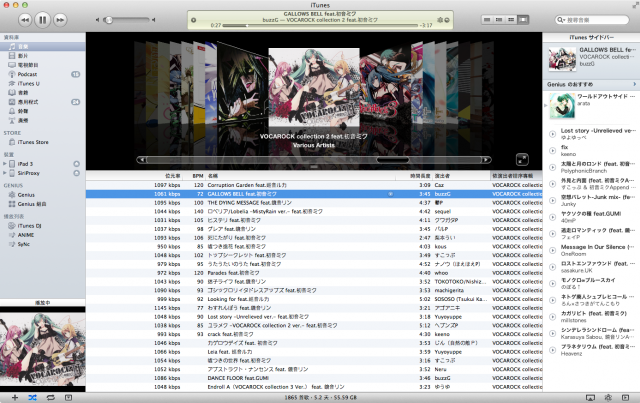The image size is (640, 403).
Task: Click the song progress bar in the display
Action: 320,25
